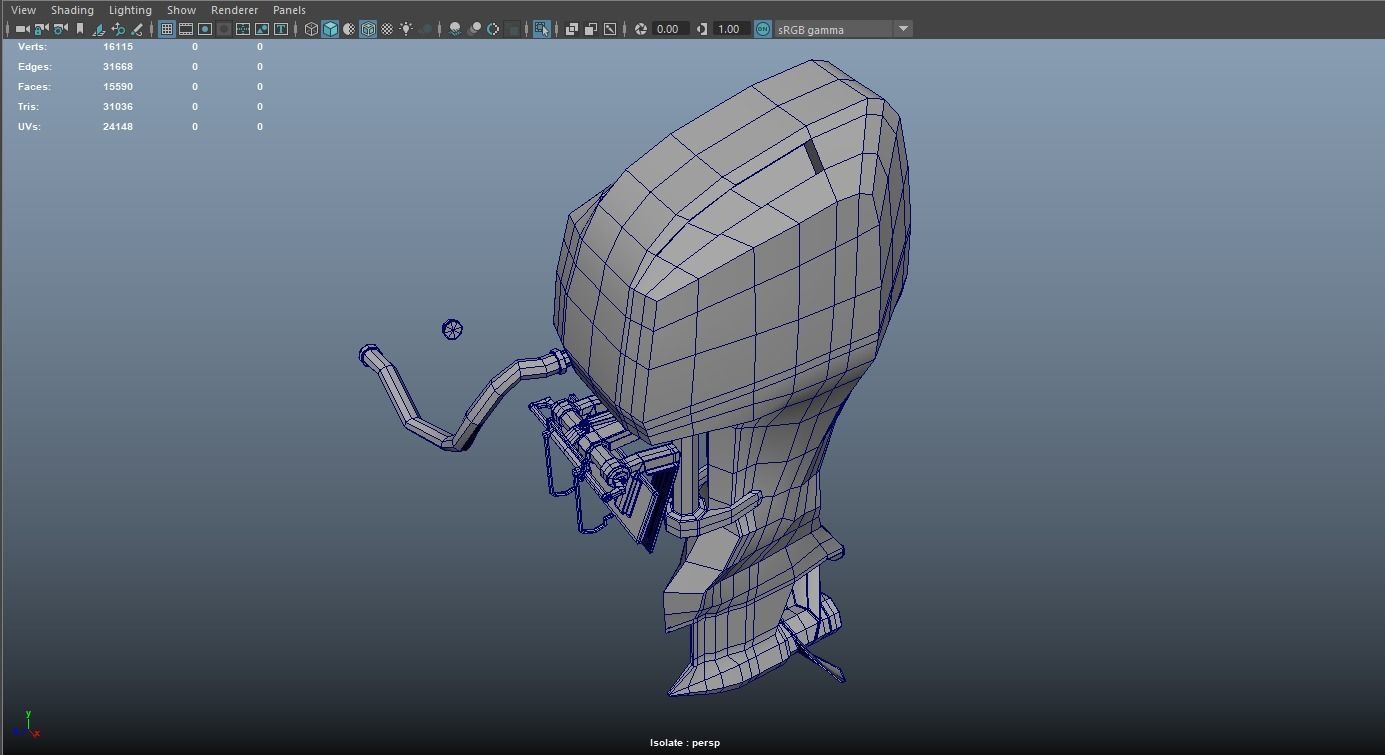The image size is (1385, 755).
Task: Open the Lighting menu
Action: [130, 10]
